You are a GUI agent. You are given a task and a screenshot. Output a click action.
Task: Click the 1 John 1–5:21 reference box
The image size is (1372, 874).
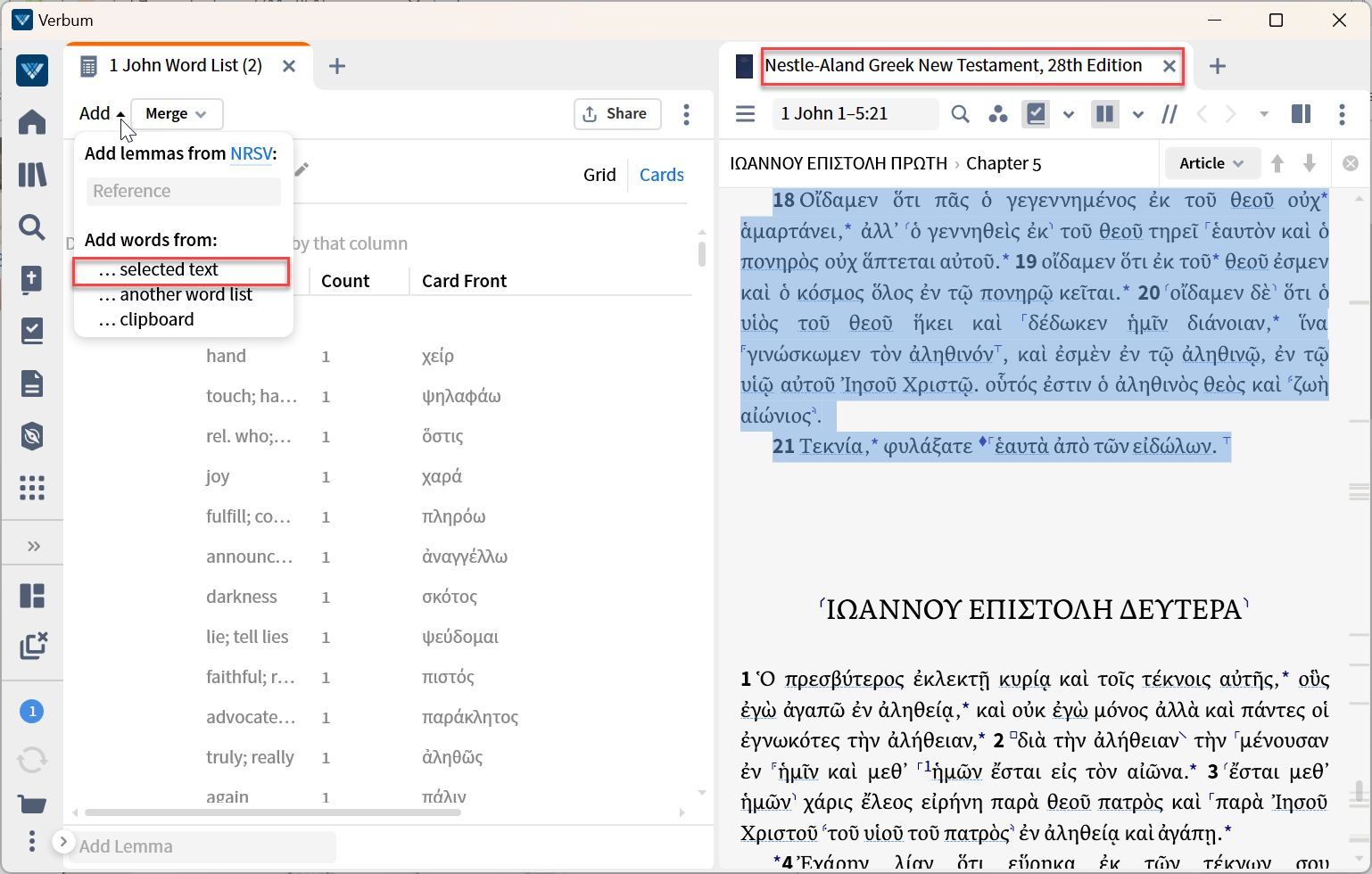855,113
